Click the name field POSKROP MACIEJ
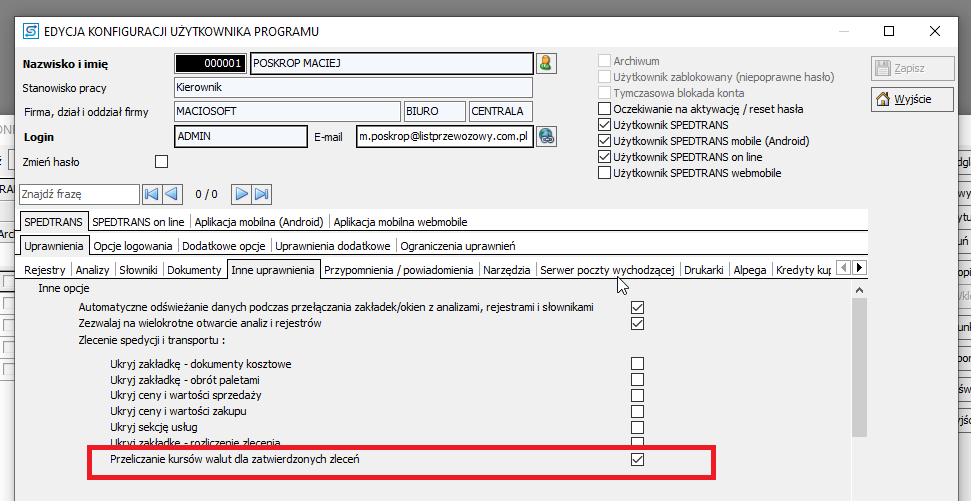The height and width of the screenshot is (501, 971). click(391, 63)
